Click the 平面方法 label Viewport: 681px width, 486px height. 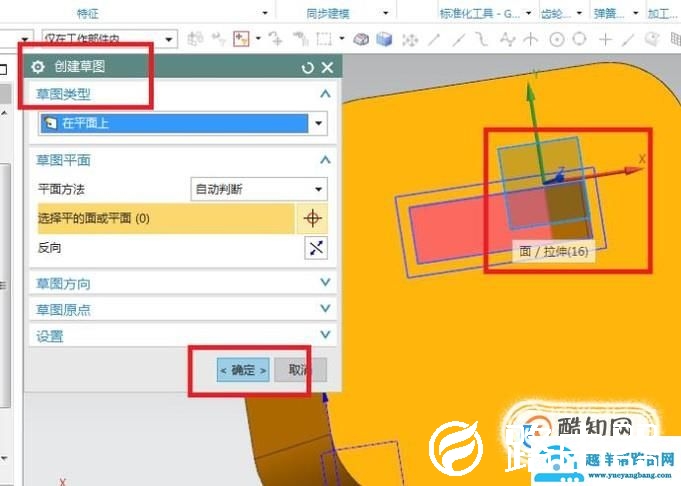coord(61,189)
